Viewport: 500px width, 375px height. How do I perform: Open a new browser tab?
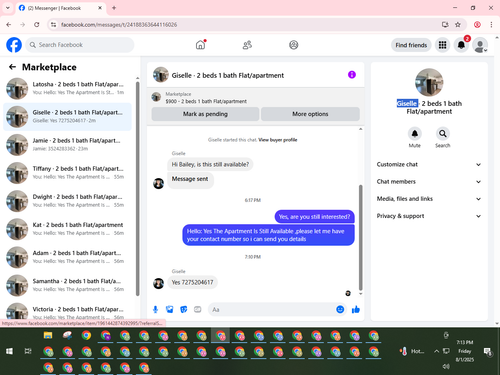pyautogui.click(x=114, y=8)
